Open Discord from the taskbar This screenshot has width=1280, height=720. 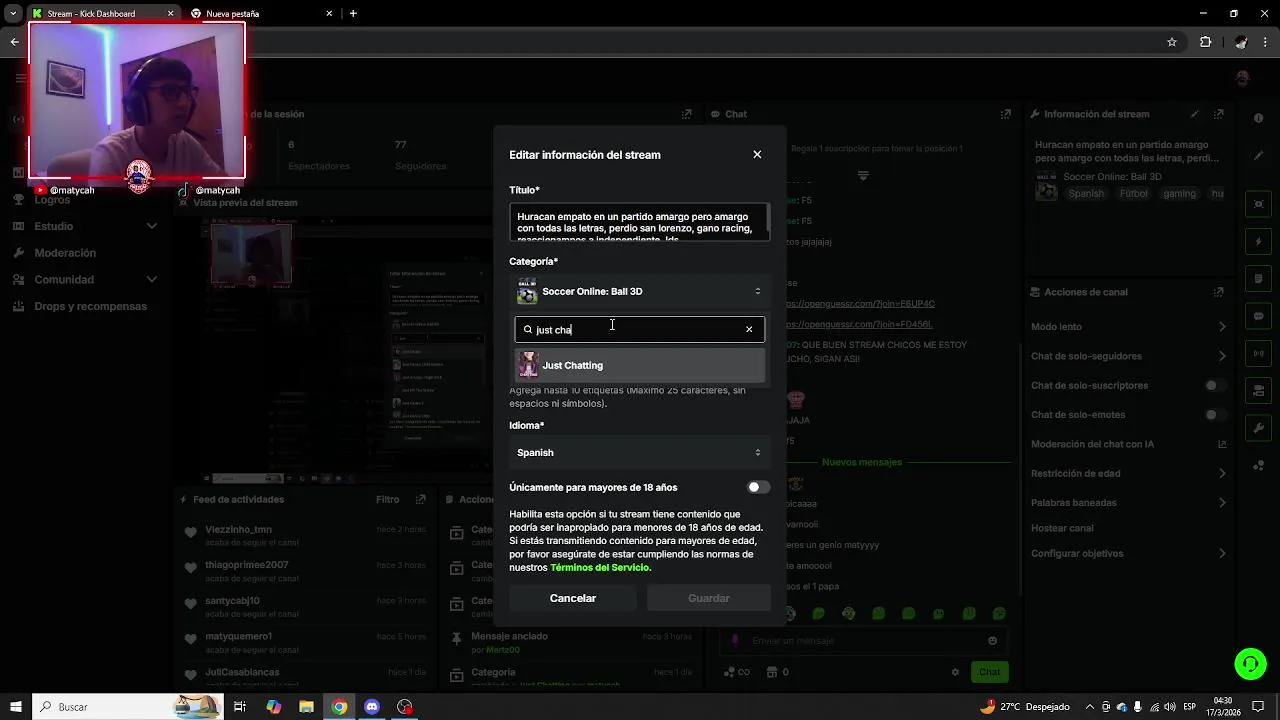click(x=372, y=707)
